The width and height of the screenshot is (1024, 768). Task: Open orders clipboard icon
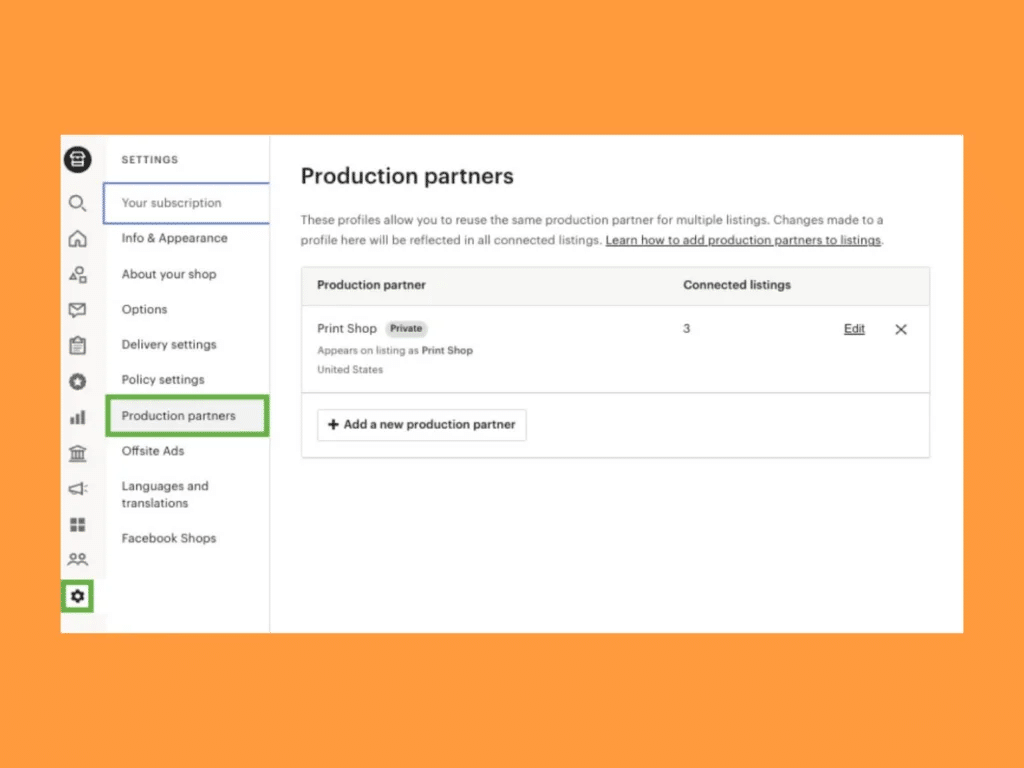77,345
